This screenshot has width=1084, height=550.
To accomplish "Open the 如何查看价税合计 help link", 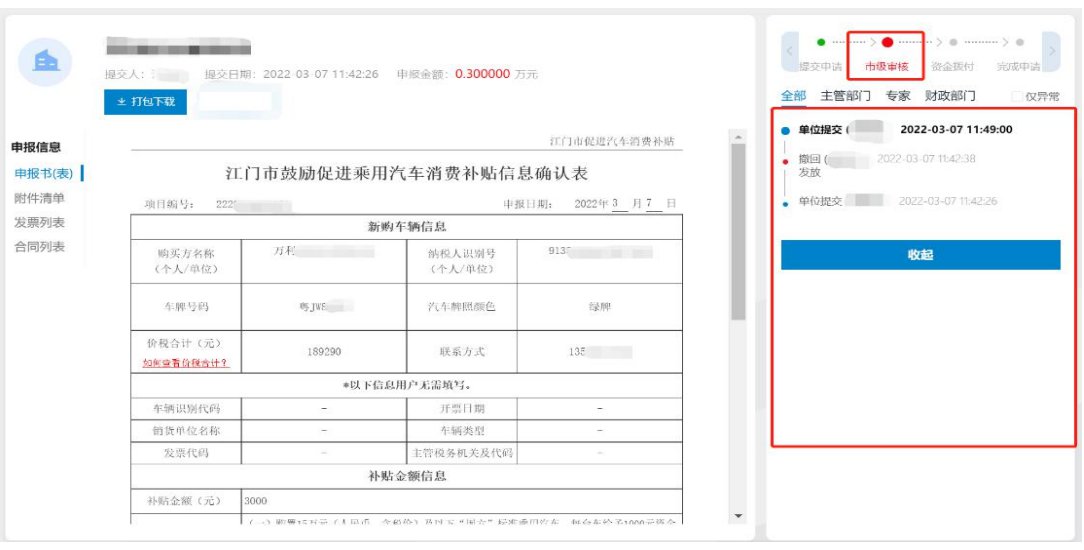I will [186, 363].
